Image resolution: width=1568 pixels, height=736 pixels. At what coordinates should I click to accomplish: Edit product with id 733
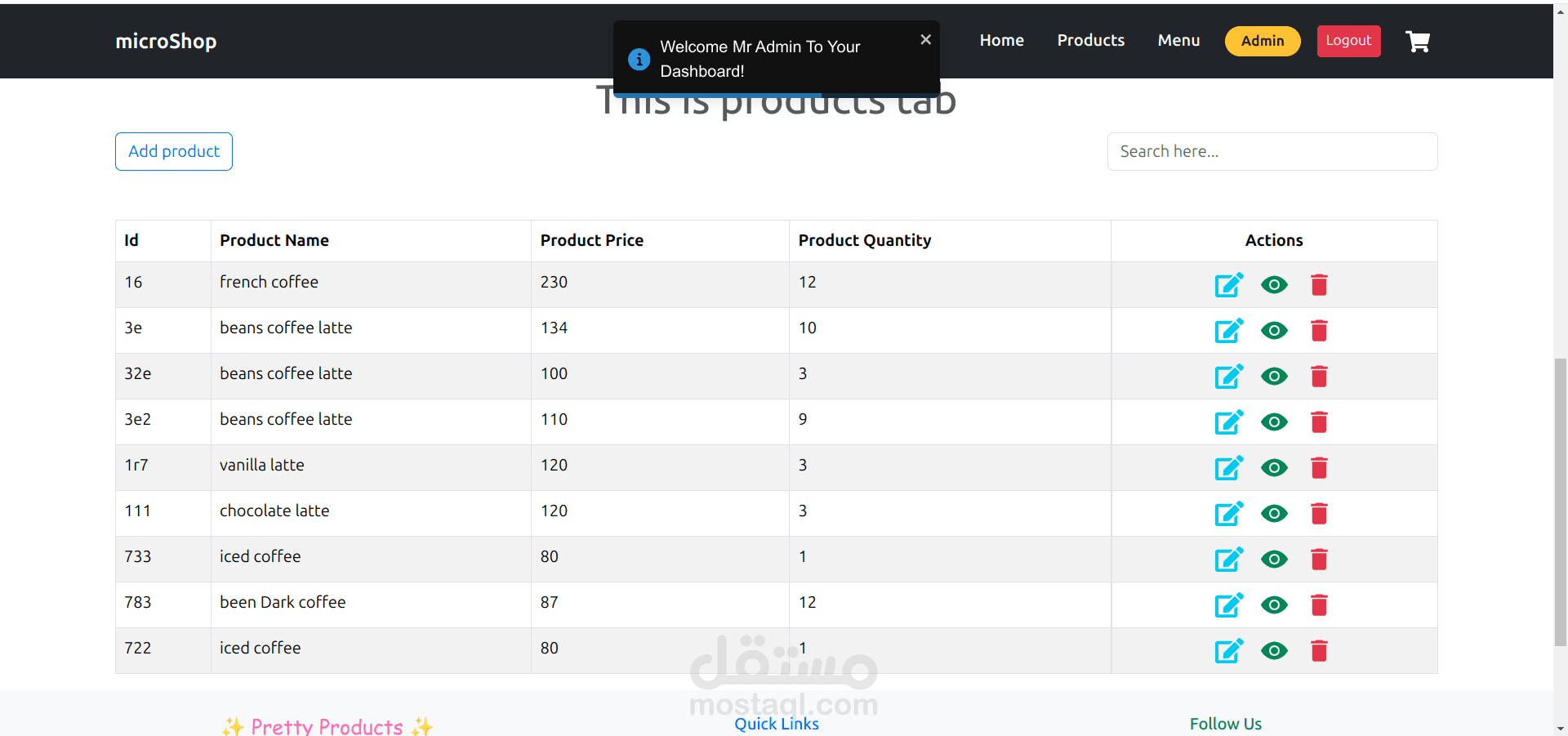point(1228,559)
